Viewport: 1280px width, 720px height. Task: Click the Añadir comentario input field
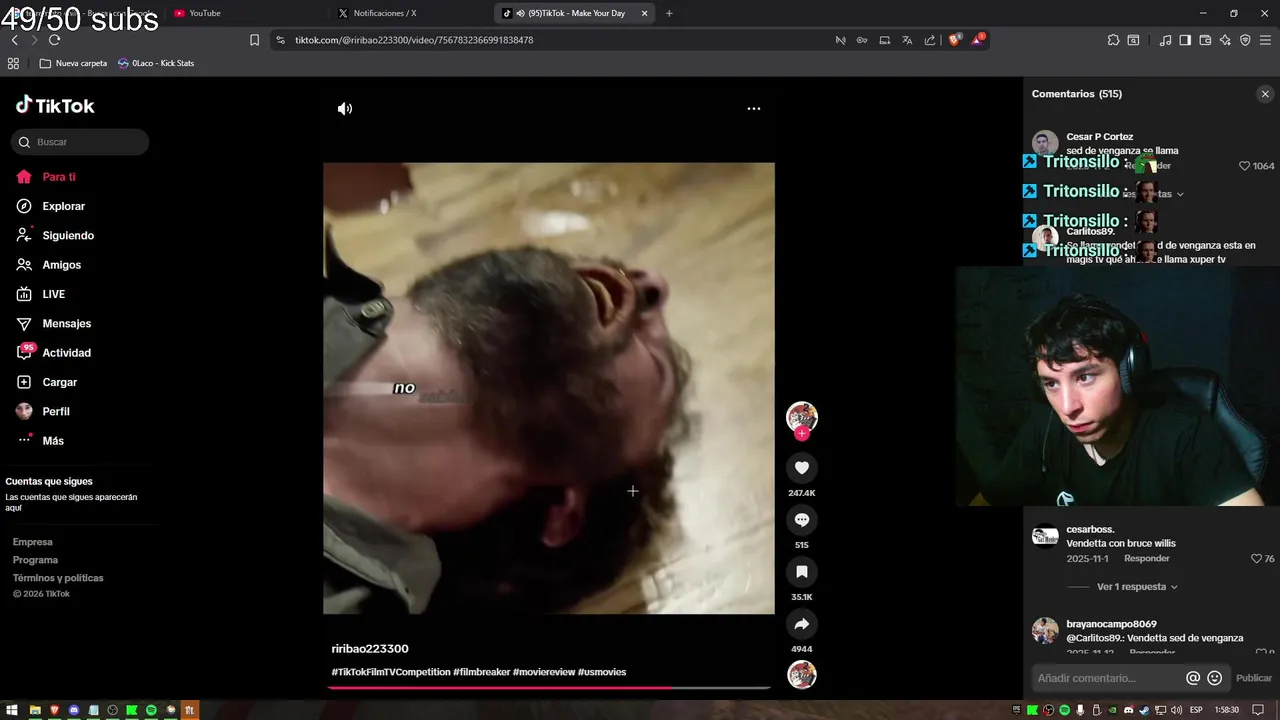tap(1108, 678)
